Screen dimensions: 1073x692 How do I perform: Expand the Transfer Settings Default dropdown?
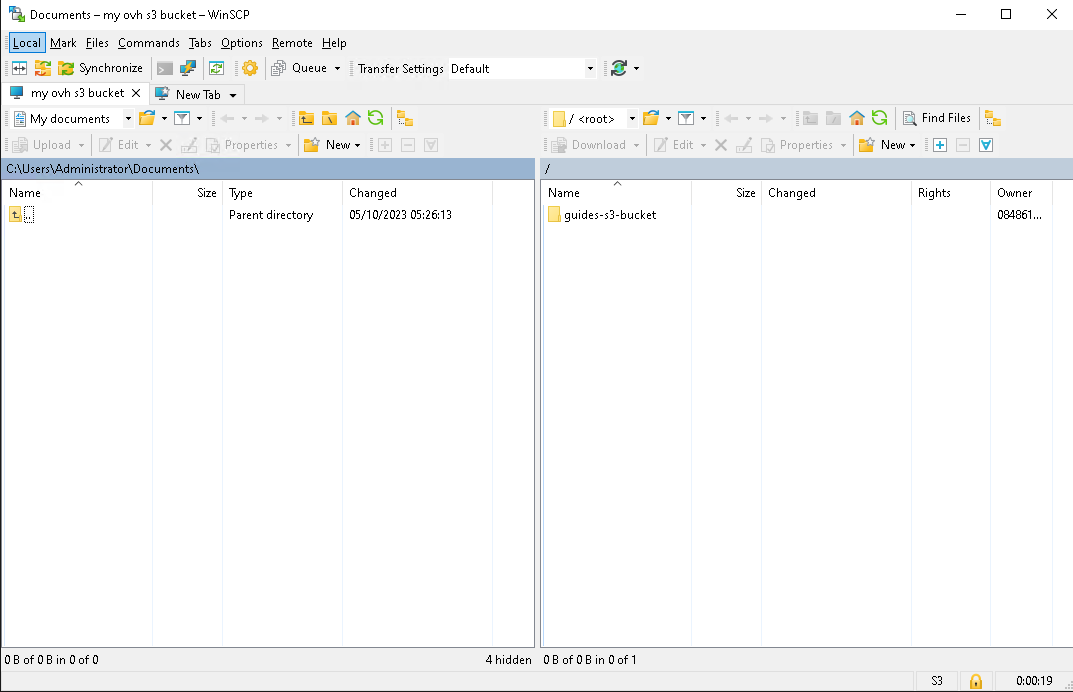pos(590,69)
